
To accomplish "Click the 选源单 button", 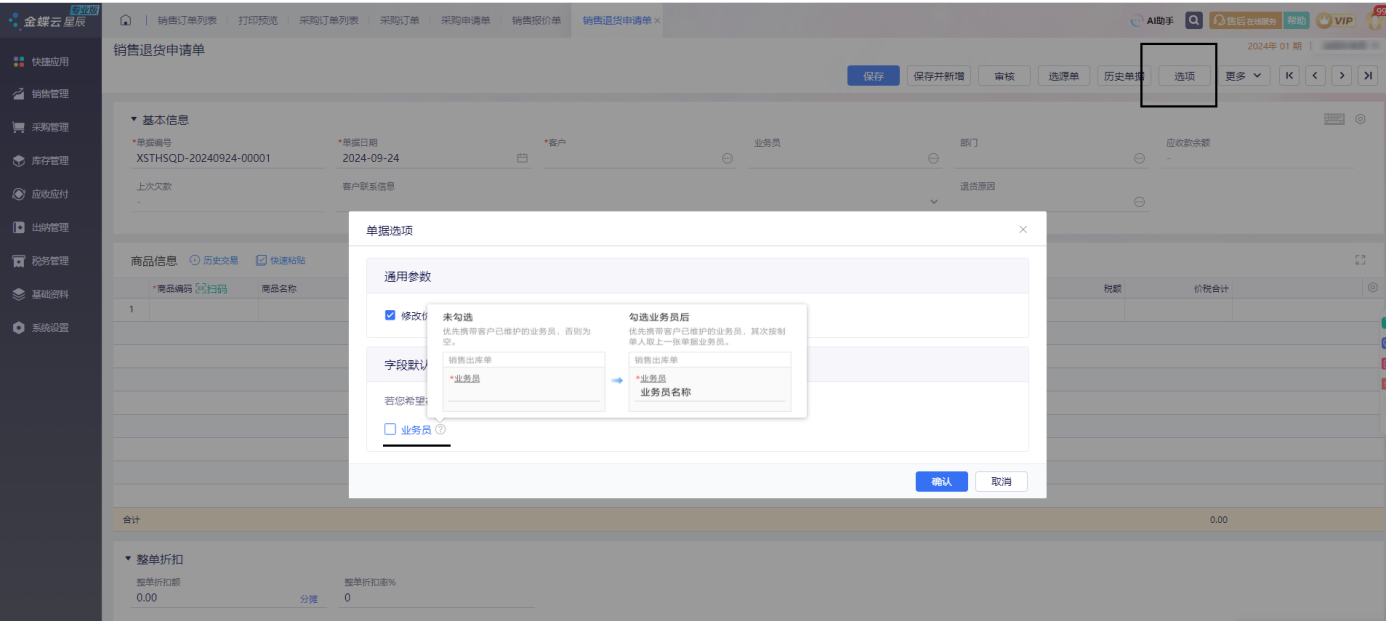I will click(x=1063, y=76).
